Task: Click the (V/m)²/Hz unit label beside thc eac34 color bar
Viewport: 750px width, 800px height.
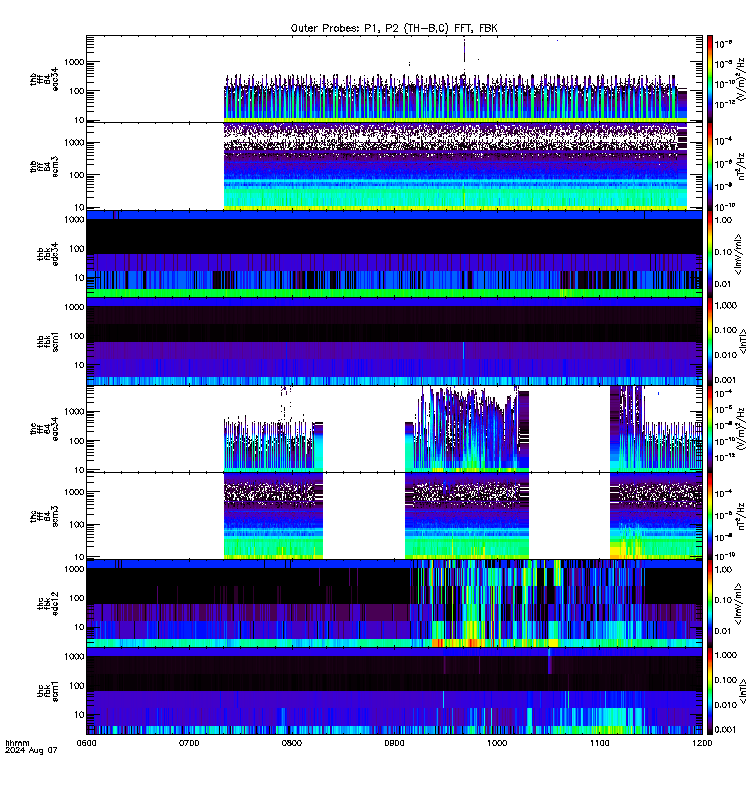Action: coord(742,429)
